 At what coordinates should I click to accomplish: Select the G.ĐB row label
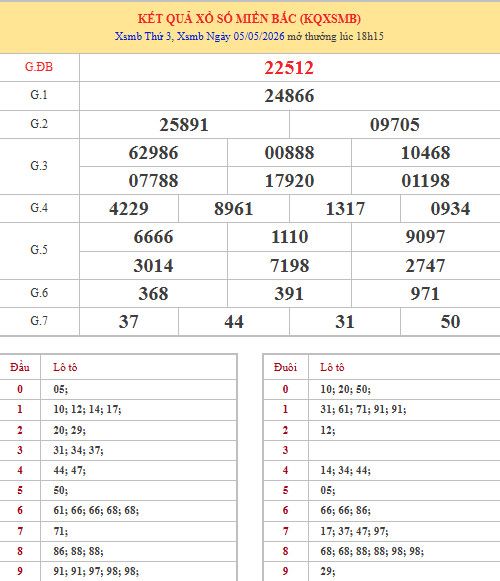point(39,67)
